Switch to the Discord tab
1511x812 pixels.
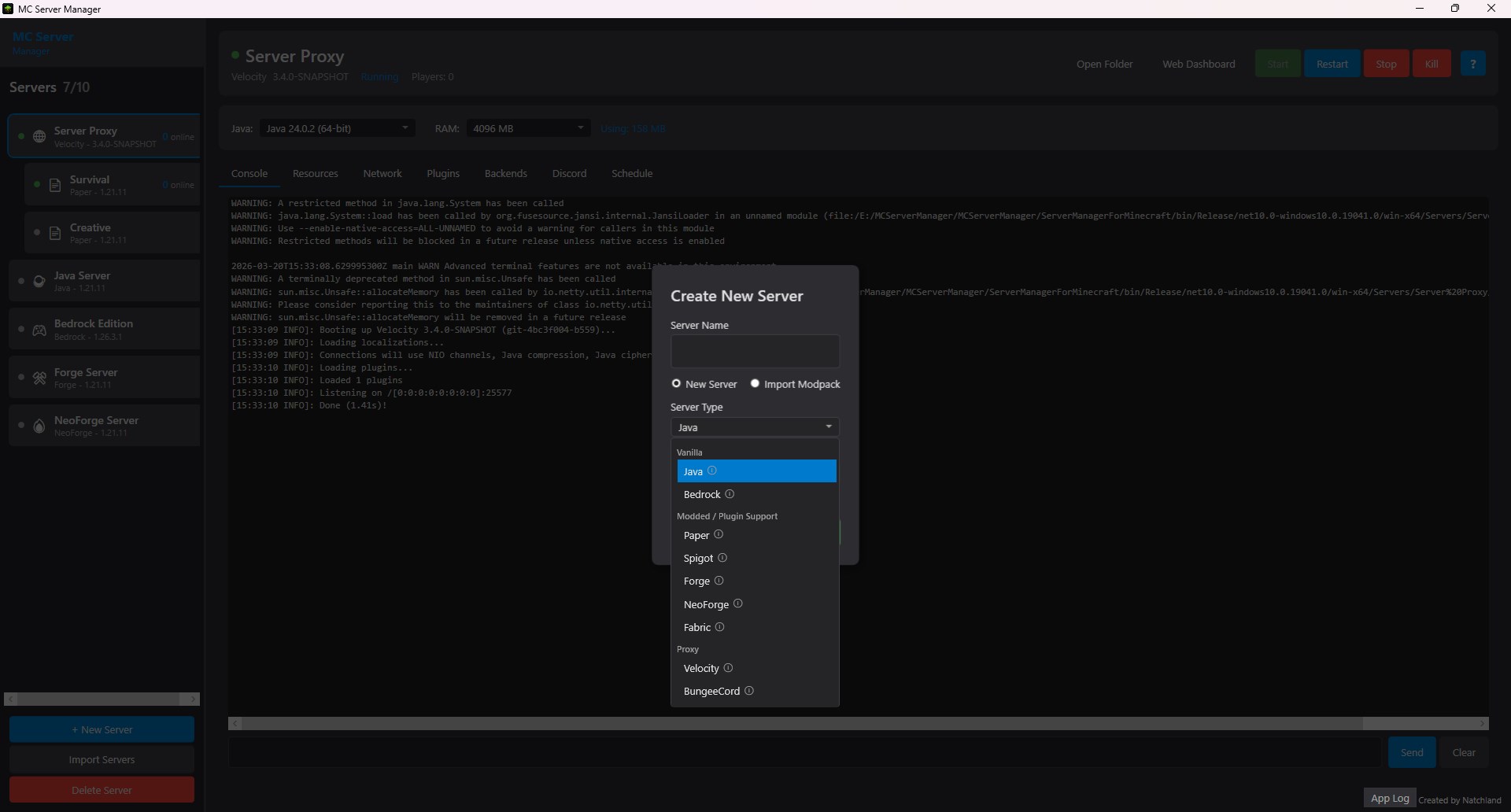tap(569, 173)
